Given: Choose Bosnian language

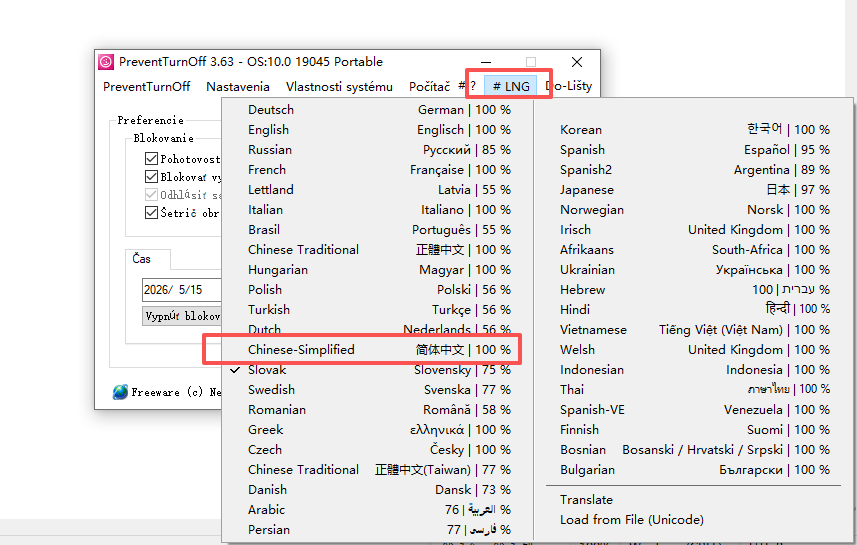Looking at the screenshot, I should (694, 449).
